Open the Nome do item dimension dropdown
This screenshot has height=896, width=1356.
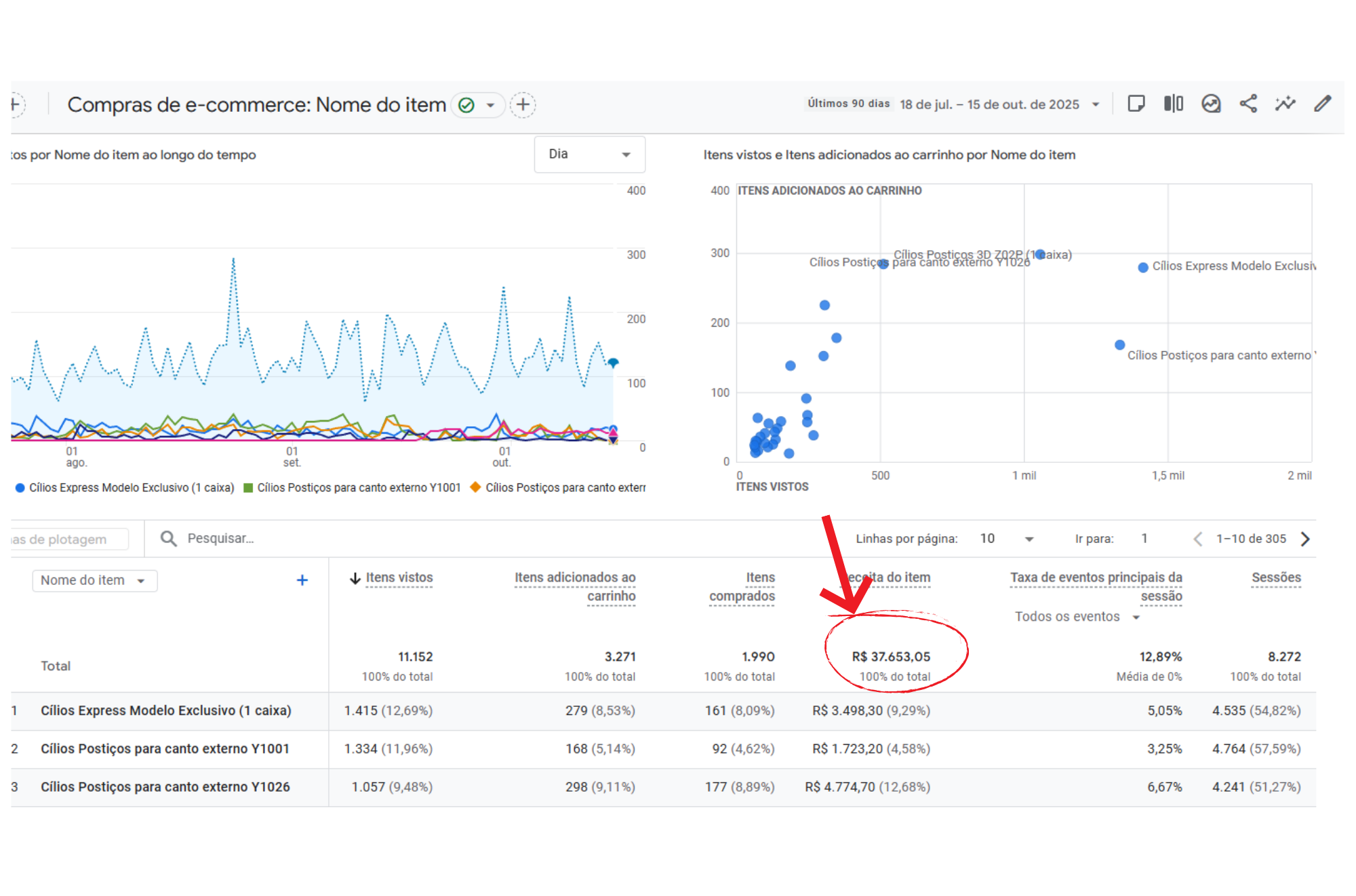click(94, 581)
